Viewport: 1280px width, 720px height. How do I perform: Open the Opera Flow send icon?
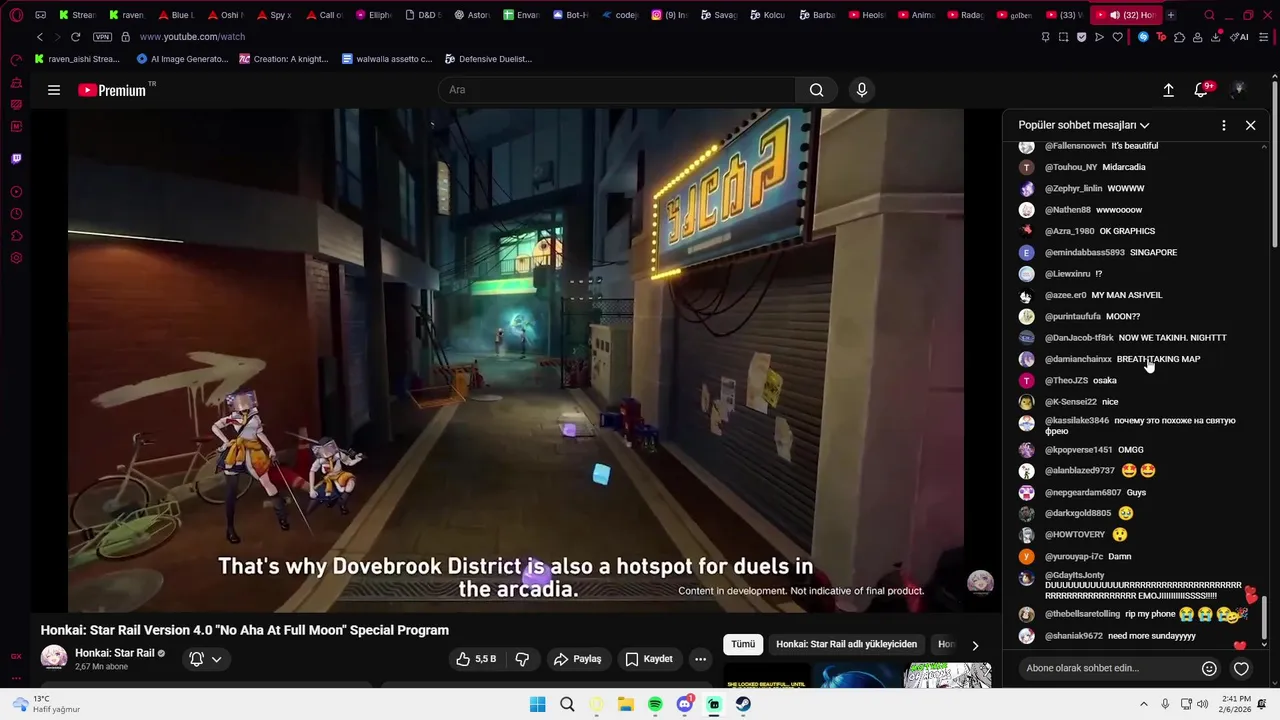point(1099,37)
